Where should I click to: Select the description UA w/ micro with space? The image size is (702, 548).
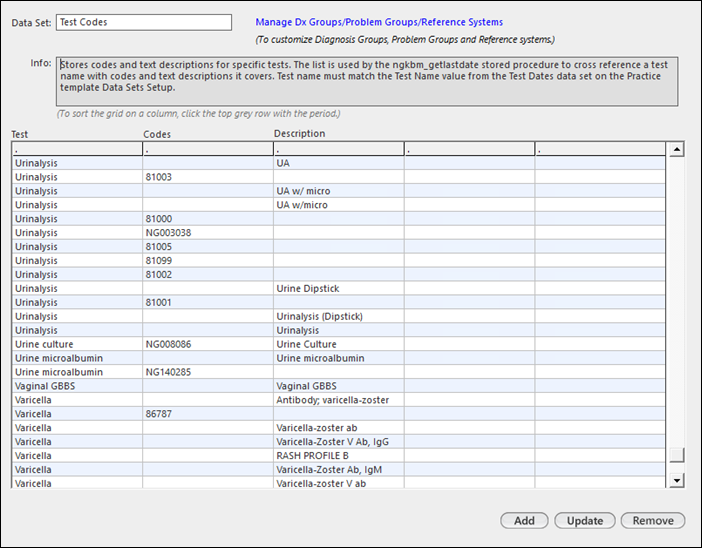click(x=338, y=191)
